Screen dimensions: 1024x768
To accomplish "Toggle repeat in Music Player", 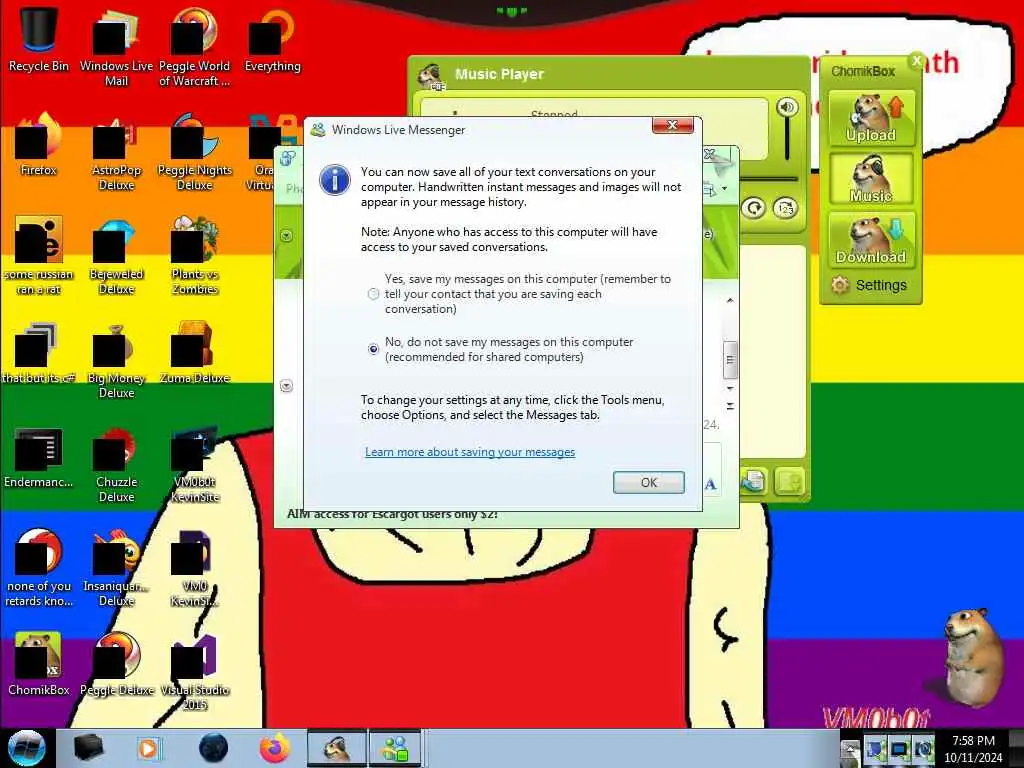I will (x=754, y=208).
